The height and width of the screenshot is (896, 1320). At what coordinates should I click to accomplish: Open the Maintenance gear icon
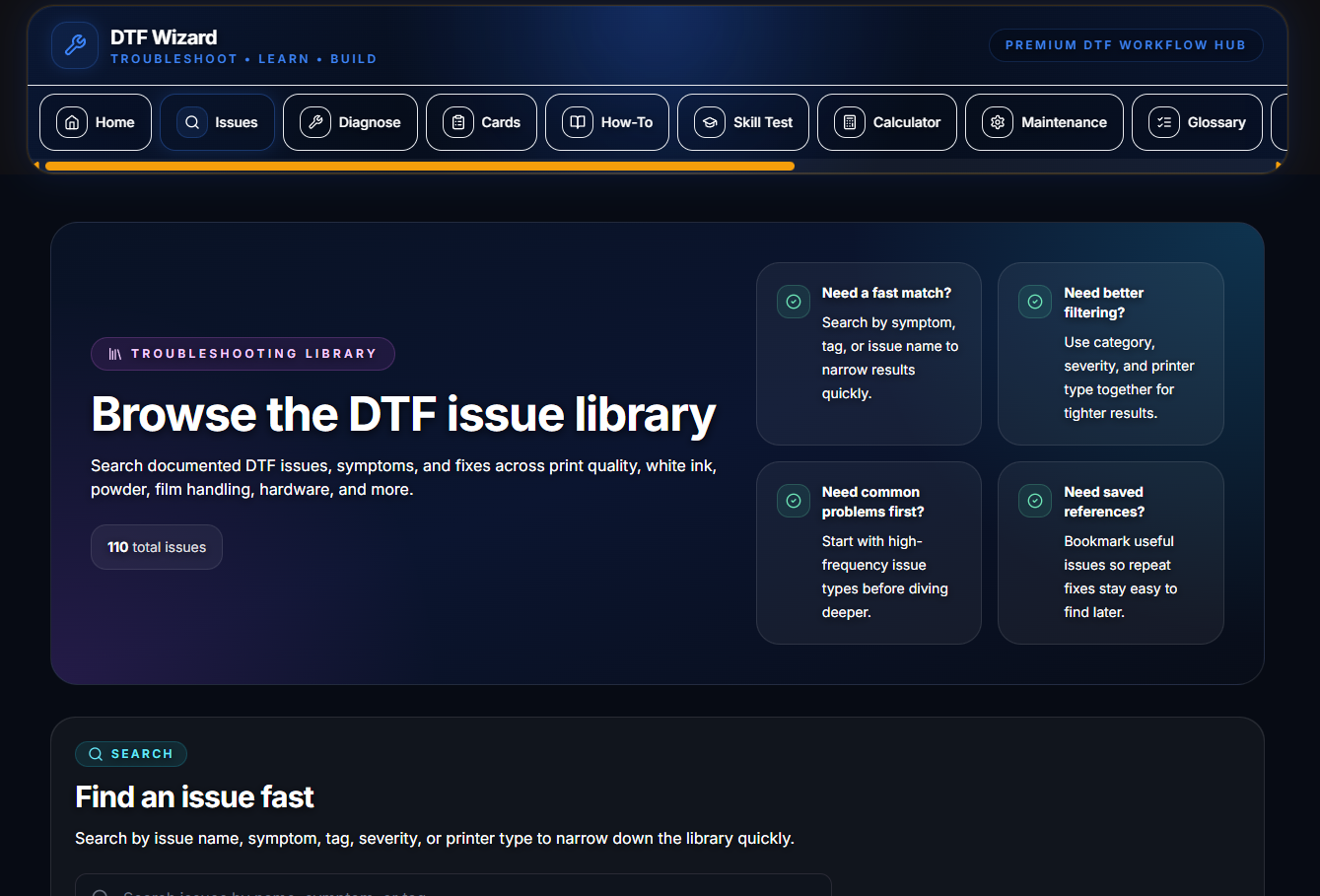coord(998,122)
